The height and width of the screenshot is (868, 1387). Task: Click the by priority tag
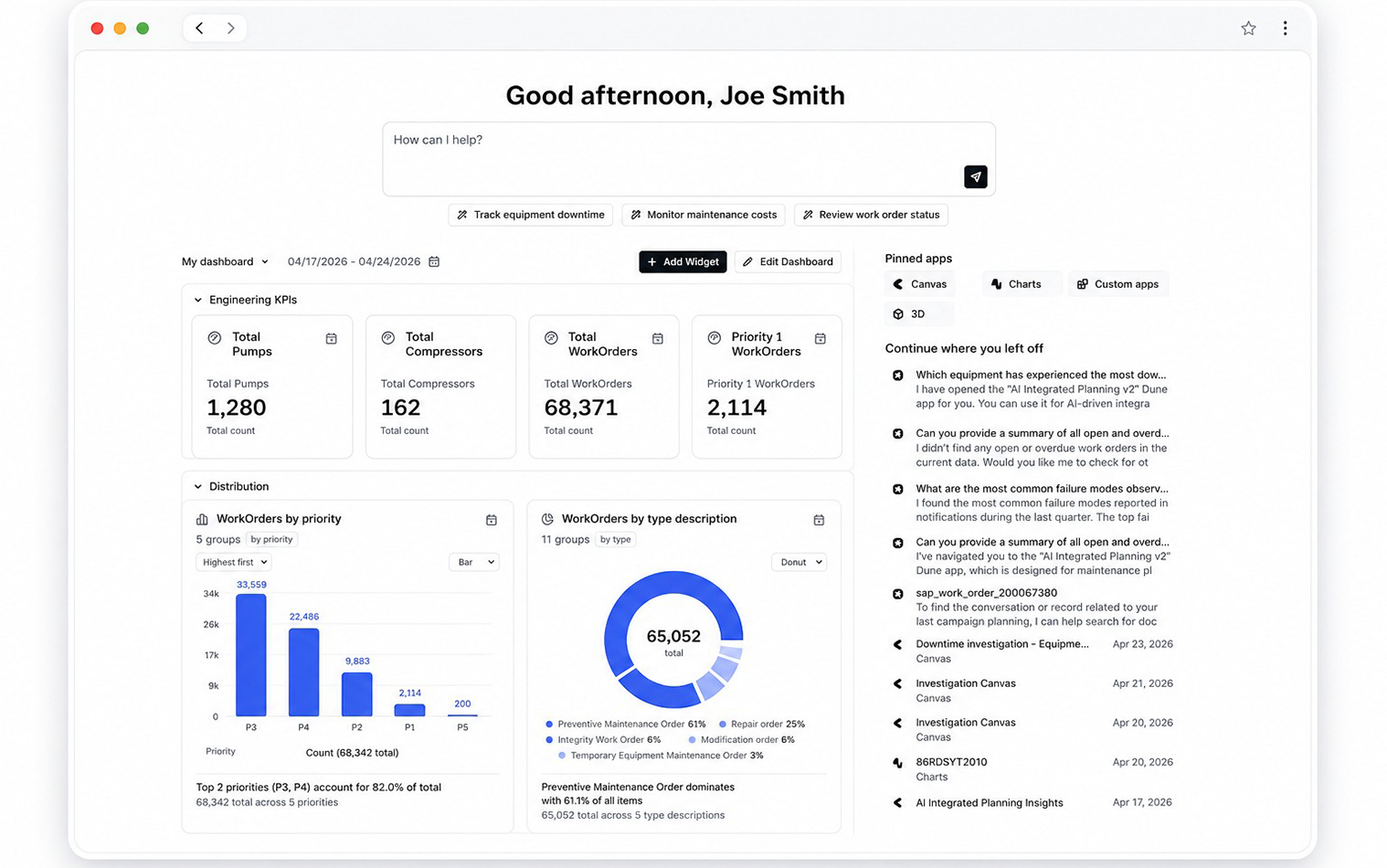pos(271,539)
